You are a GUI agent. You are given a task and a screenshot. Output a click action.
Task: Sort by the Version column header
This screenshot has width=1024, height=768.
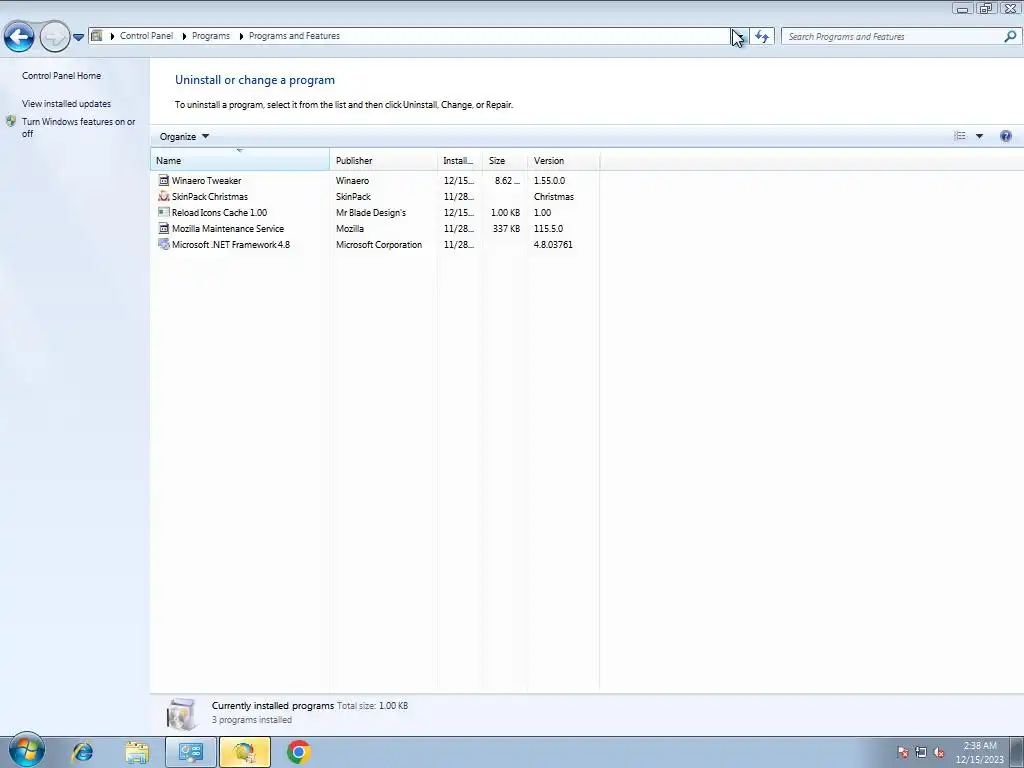564,160
